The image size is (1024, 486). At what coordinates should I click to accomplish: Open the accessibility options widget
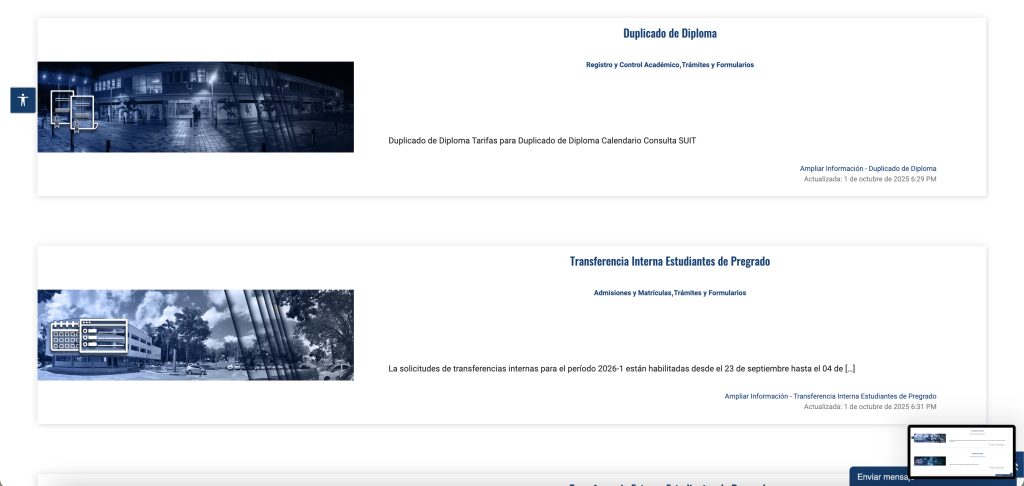coord(23,100)
